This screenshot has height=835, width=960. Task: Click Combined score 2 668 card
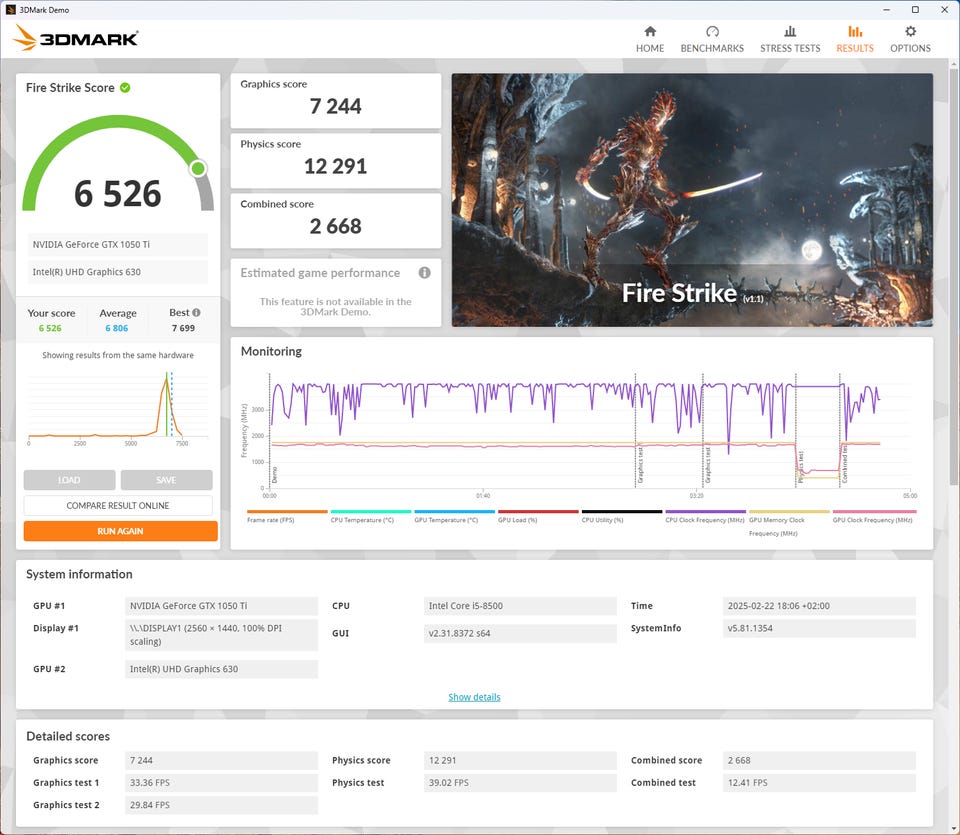click(x=336, y=220)
